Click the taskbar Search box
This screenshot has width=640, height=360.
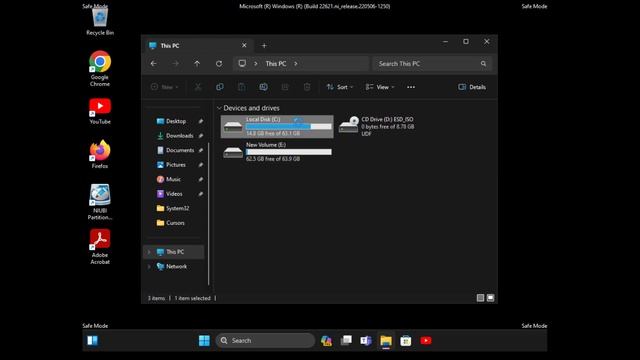point(265,340)
